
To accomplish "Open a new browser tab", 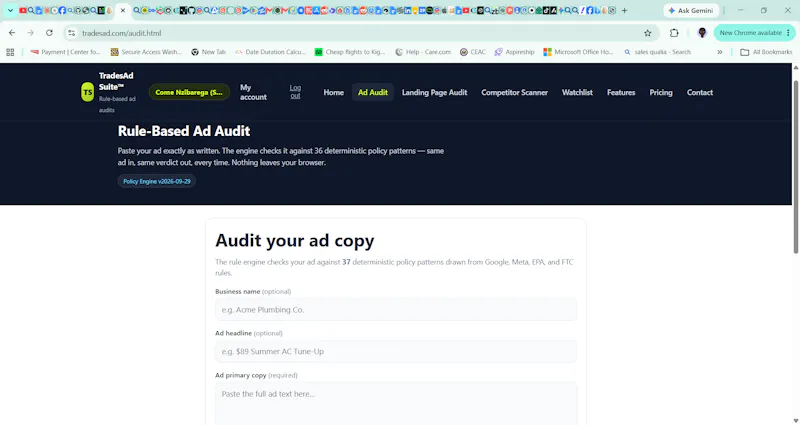I will 624,10.
